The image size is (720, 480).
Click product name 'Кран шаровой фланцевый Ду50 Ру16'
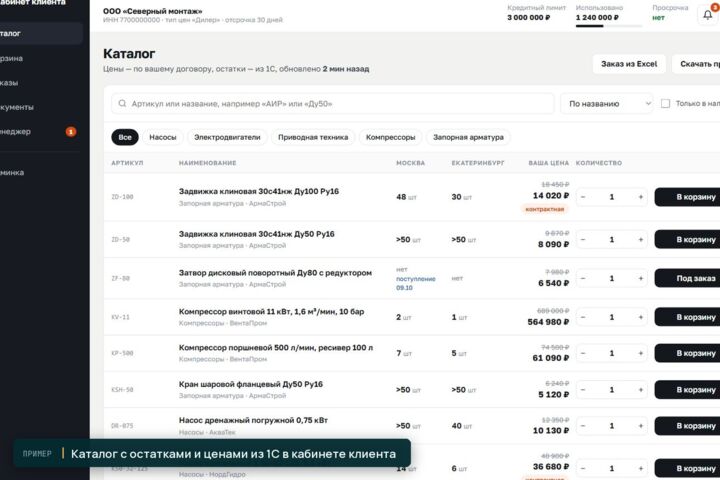click(251, 384)
